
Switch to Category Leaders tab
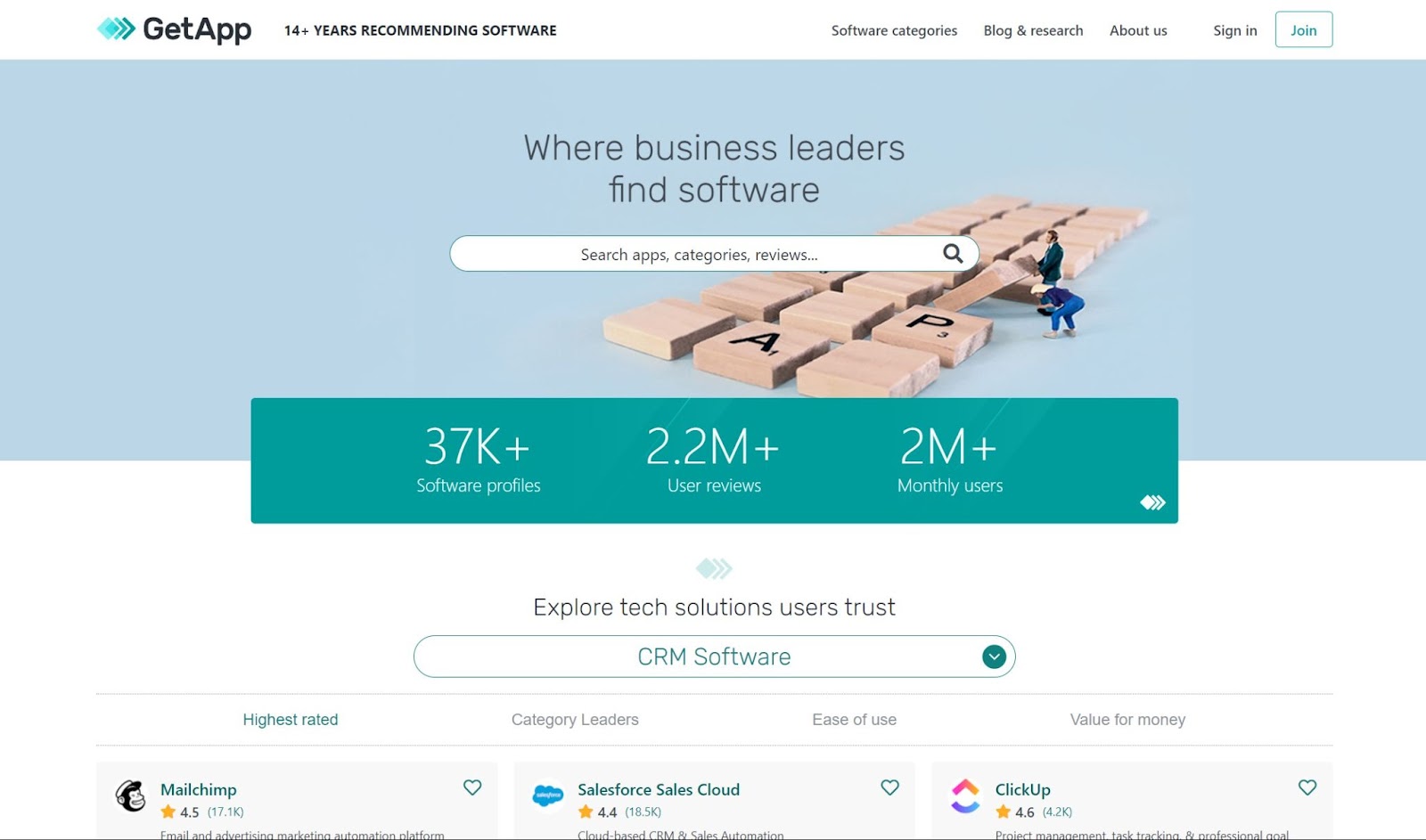coord(575,719)
